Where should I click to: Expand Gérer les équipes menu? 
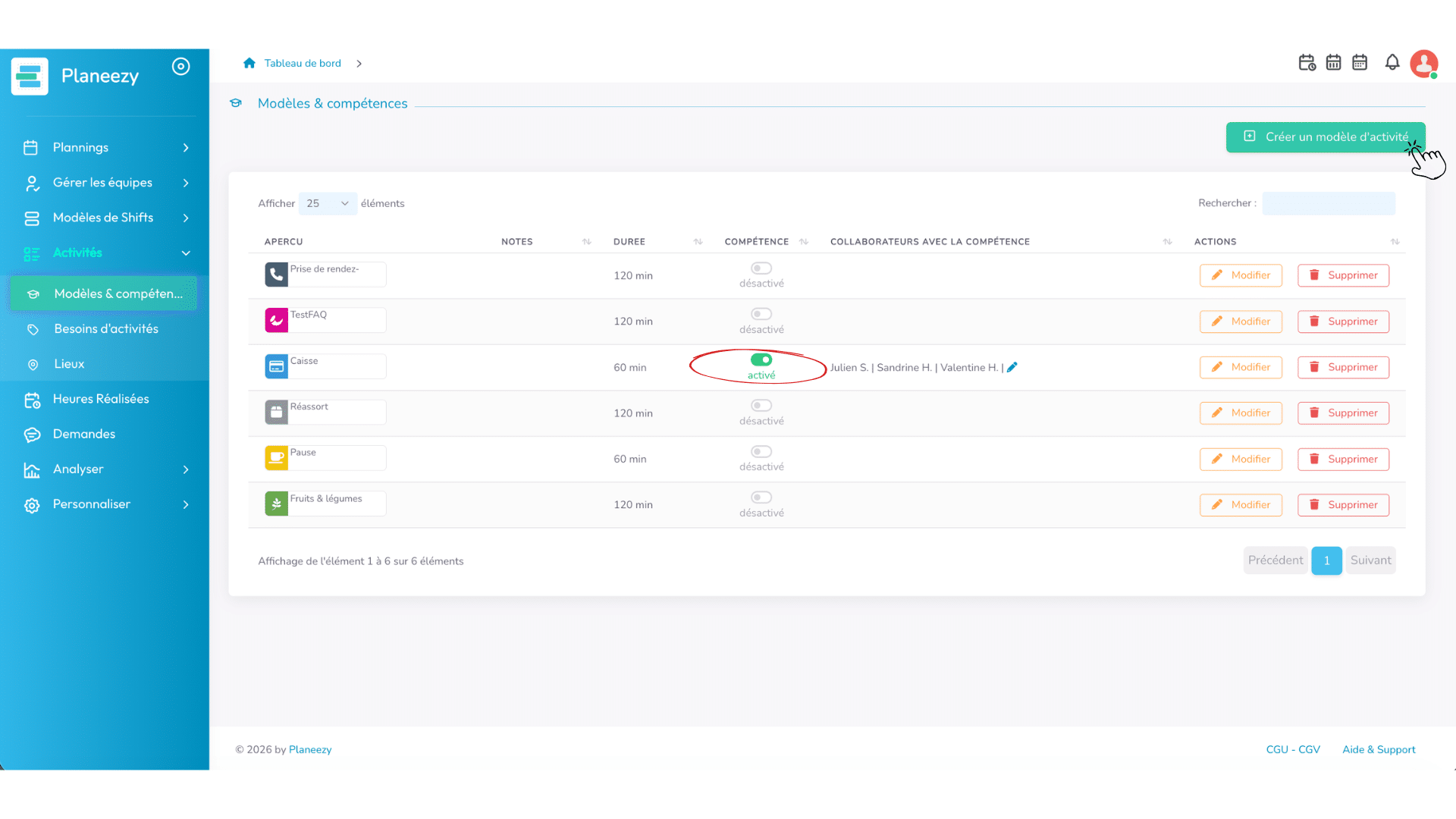pos(105,183)
